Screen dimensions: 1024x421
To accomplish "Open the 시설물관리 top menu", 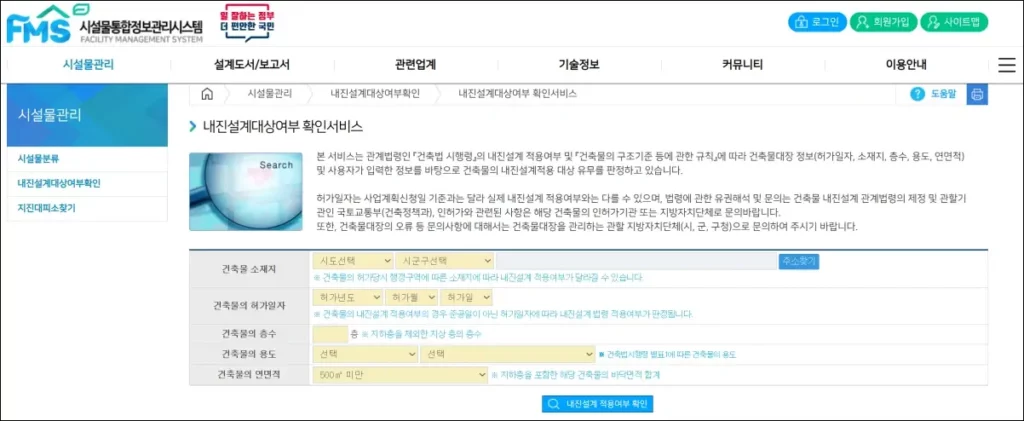I will pos(88,65).
